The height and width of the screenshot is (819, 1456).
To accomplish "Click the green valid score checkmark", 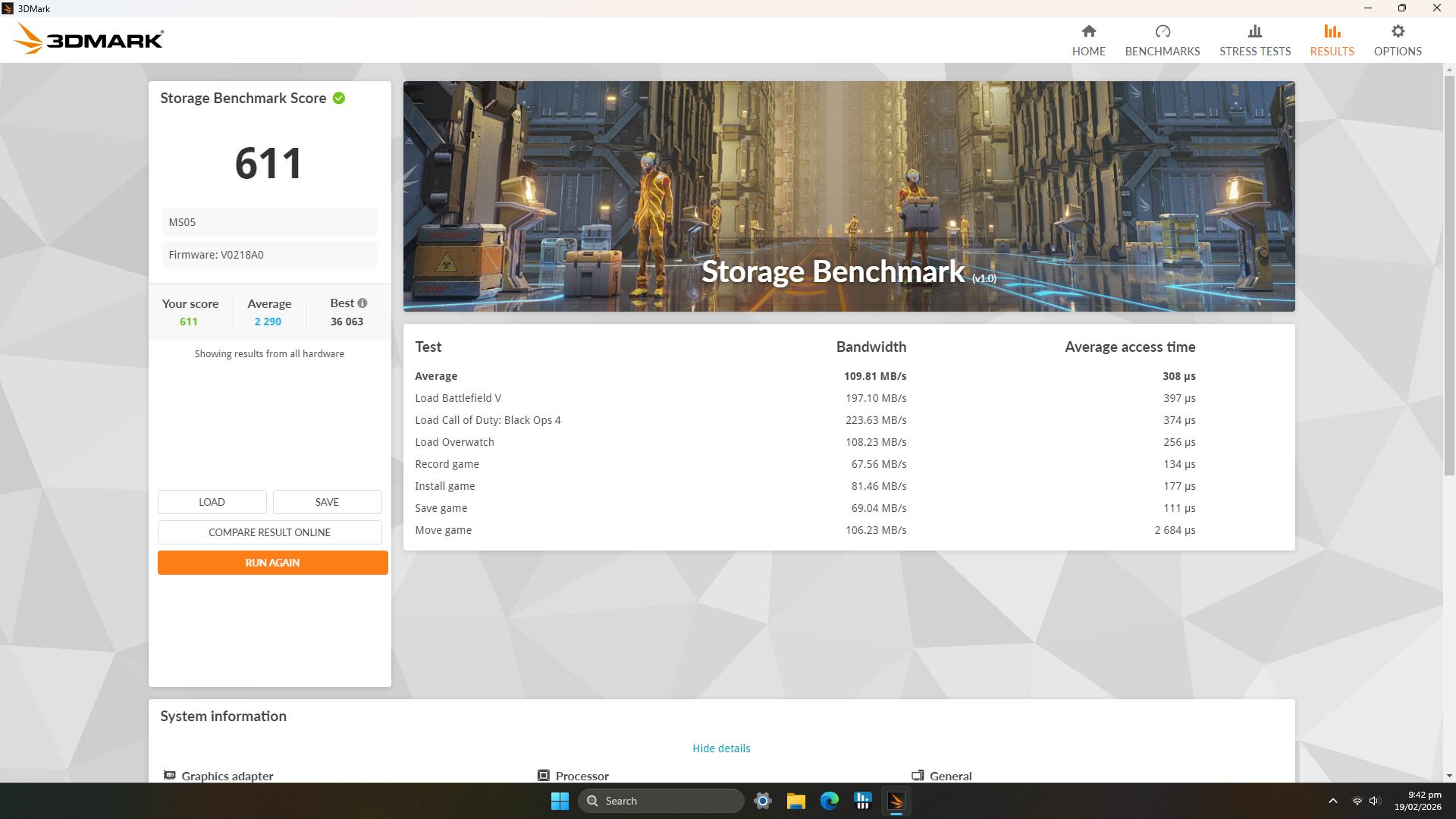I will point(339,98).
